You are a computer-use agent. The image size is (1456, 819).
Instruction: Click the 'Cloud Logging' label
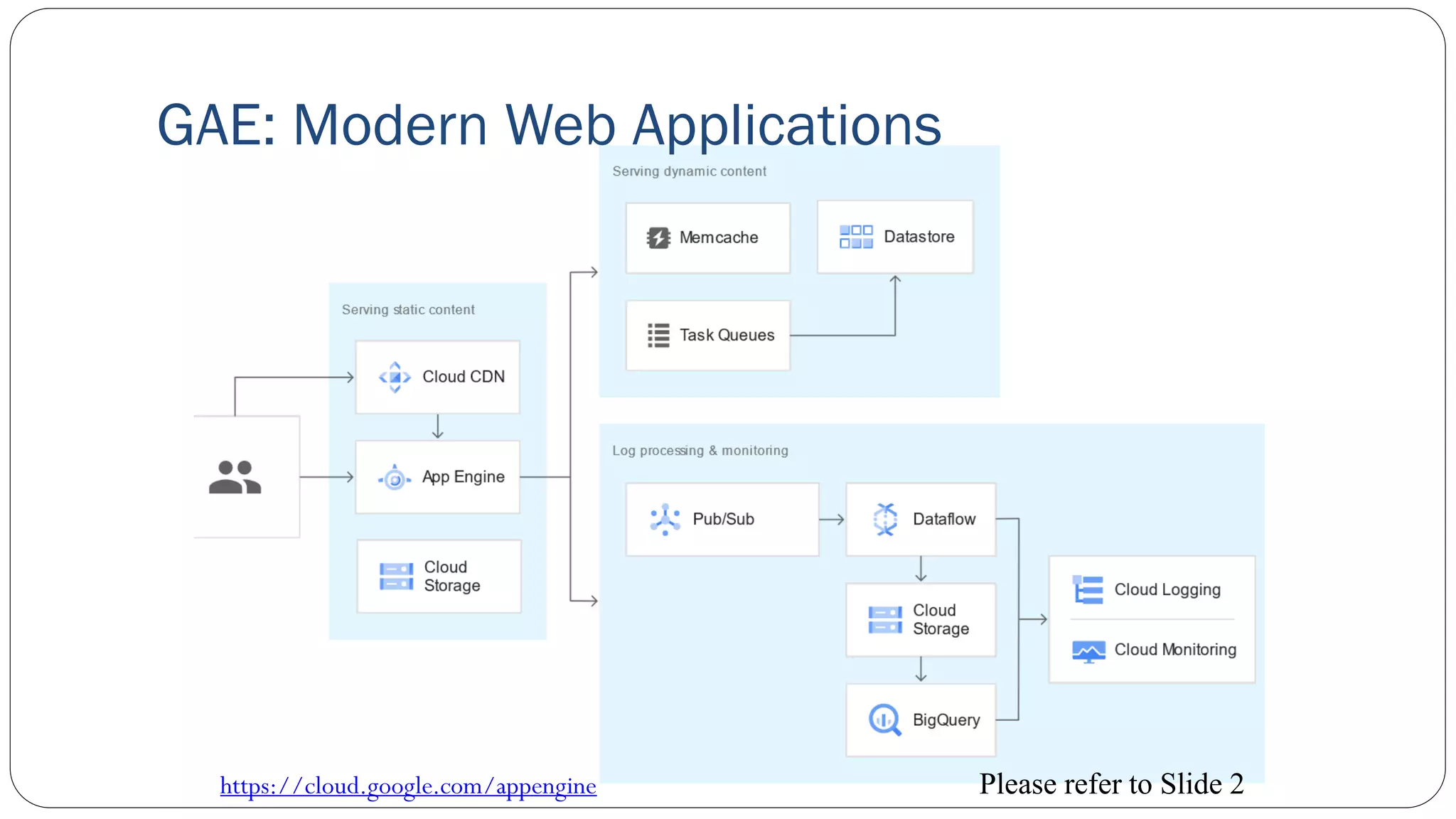coord(1167,590)
